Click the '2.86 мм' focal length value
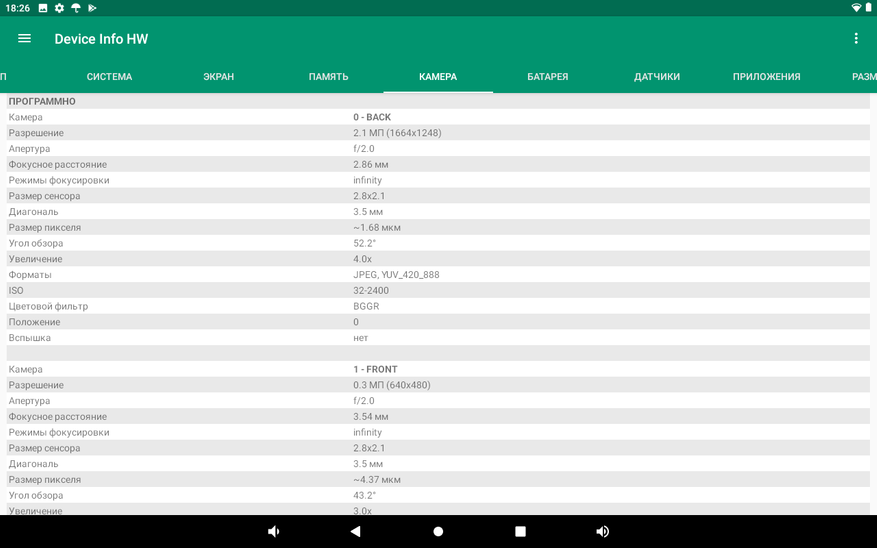This screenshot has width=877, height=548. 371,164
